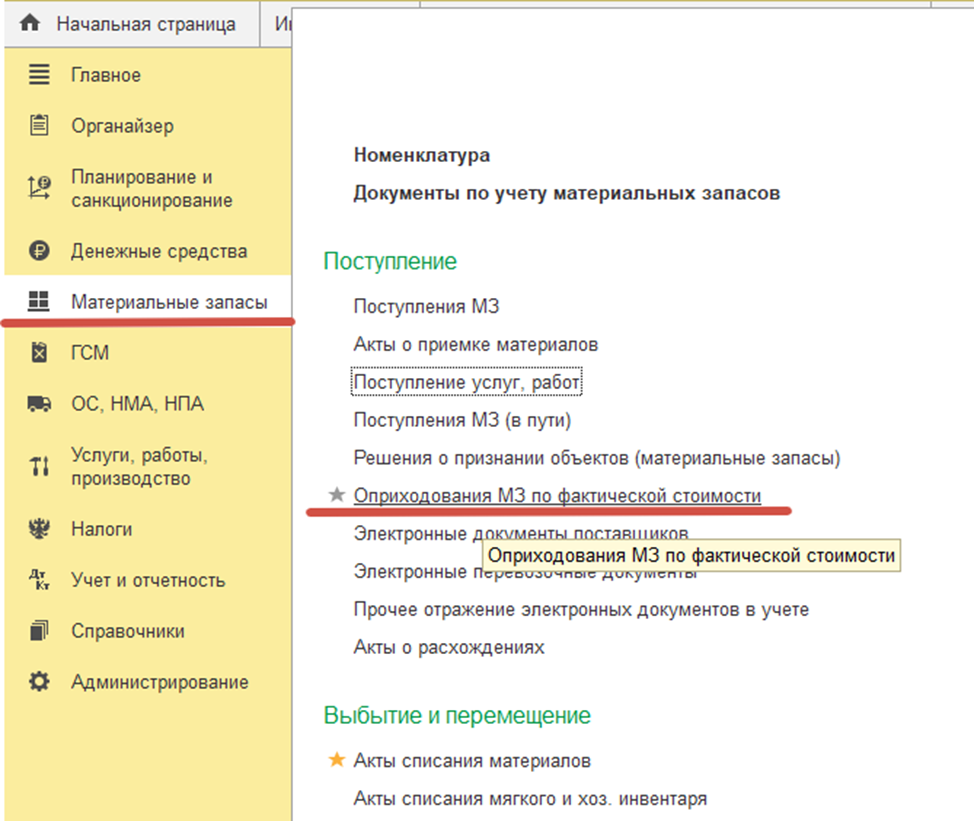Open the Органайзер section

click(122, 126)
